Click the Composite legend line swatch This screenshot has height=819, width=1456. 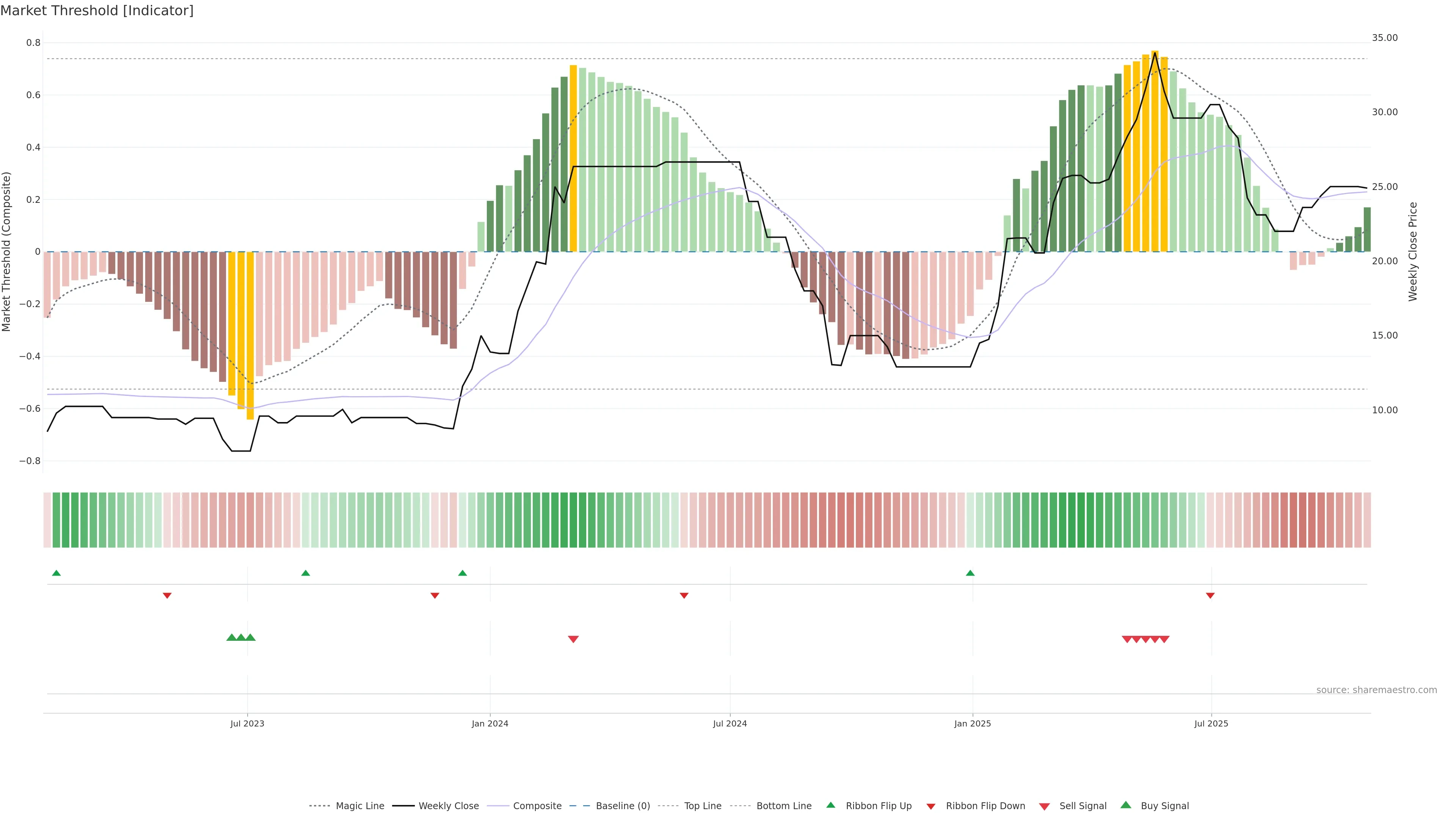(498, 806)
